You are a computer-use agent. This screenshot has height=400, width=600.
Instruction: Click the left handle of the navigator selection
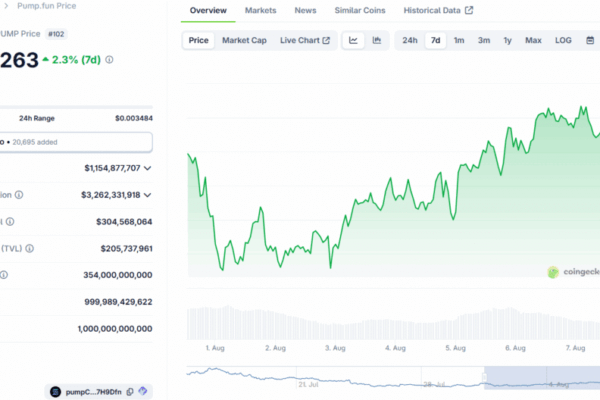(x=484, y=378)
